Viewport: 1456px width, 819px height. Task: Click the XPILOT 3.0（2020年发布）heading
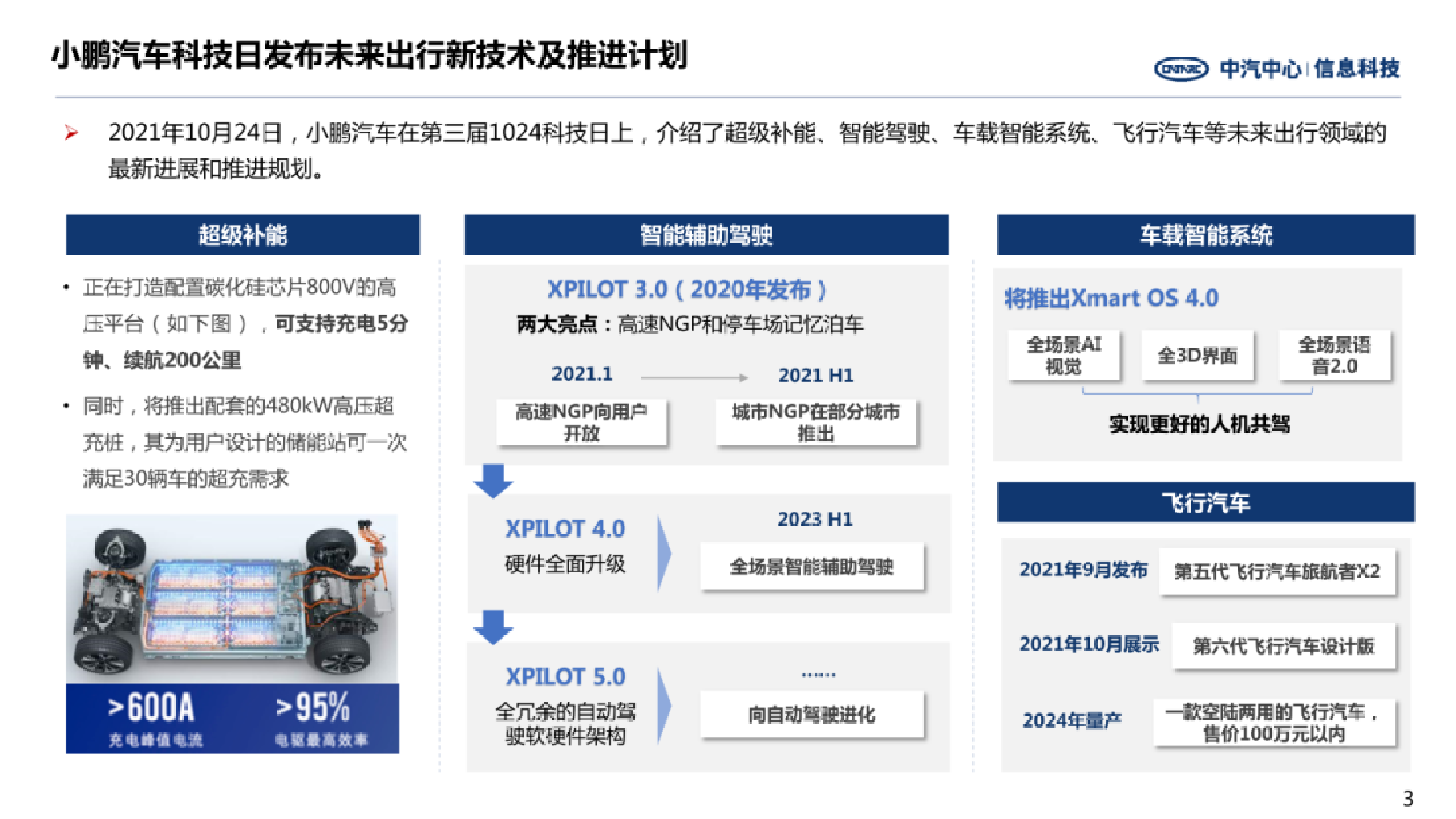687,289
